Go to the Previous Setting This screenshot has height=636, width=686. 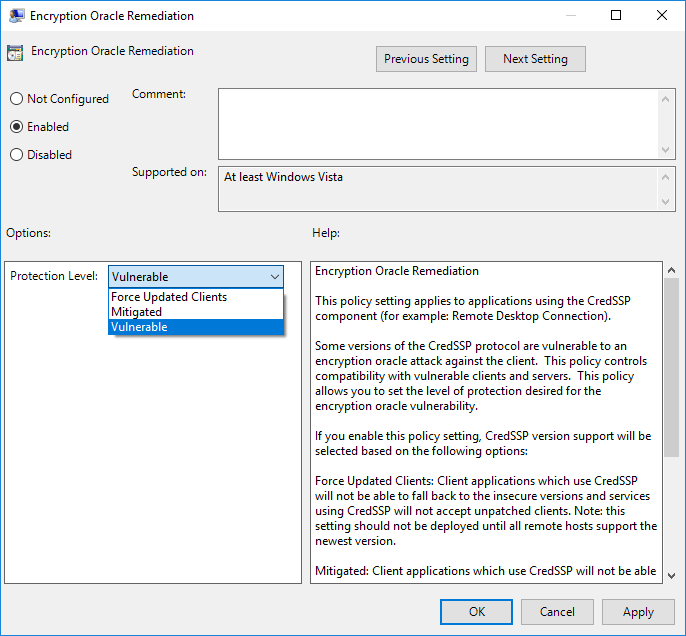pyautogui.click(x=426, y=59)
